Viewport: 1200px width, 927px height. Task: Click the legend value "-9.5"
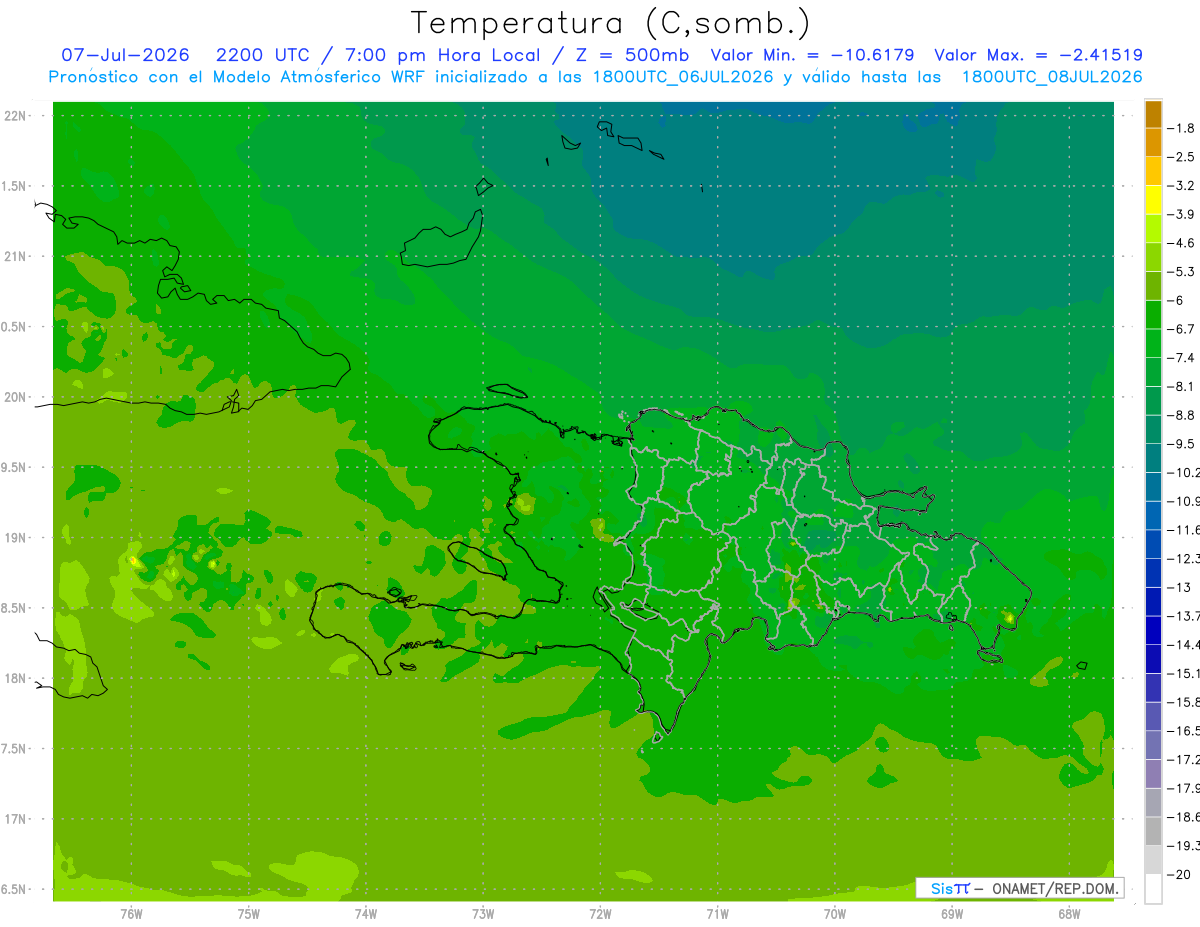click(x=1181, y=444)
